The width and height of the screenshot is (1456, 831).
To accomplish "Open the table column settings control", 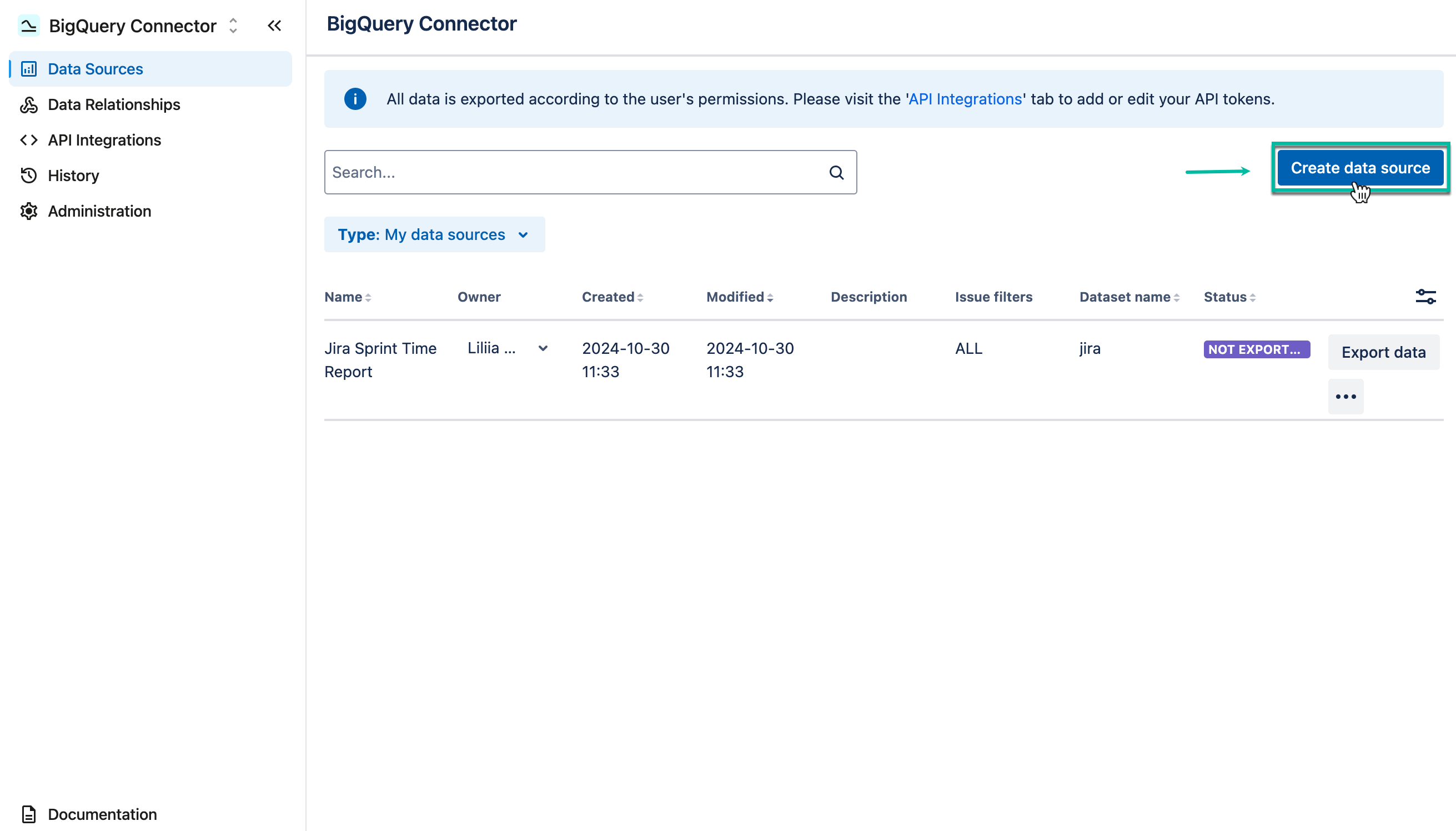I will (1427, 296).
